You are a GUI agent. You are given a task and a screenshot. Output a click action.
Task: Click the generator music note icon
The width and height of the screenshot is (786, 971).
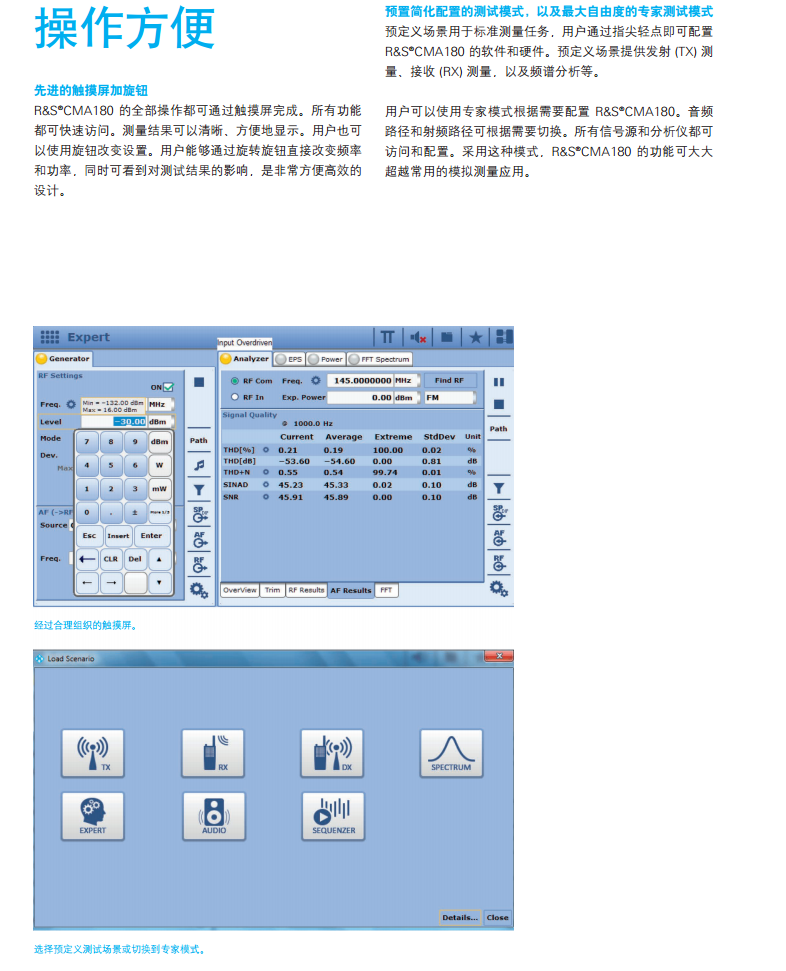[199, 465]
